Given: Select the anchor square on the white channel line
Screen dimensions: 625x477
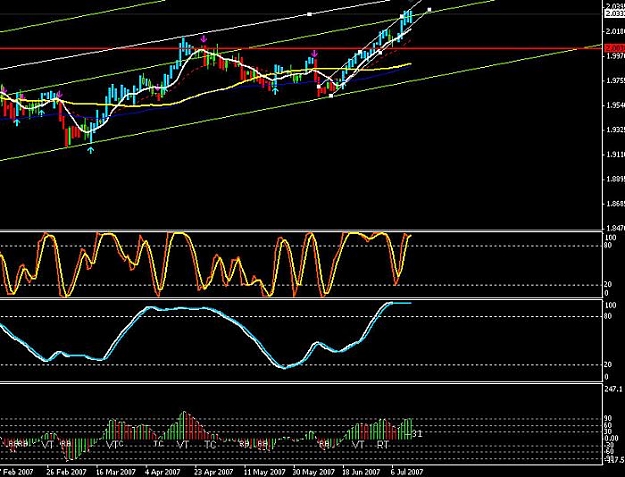Looking at the screenshot, I should pos(309,14).
